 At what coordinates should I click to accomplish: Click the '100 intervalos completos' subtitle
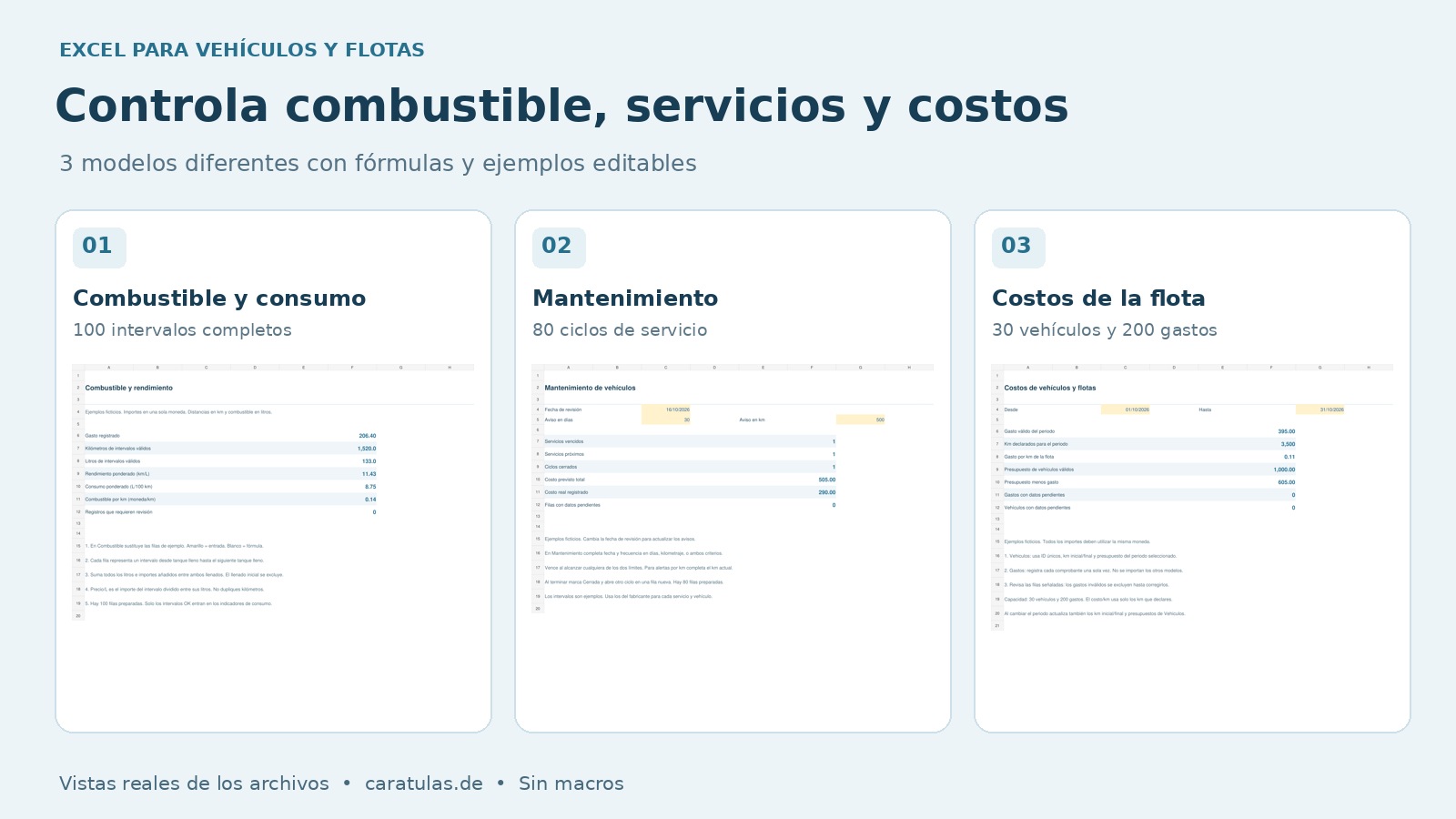182,330
